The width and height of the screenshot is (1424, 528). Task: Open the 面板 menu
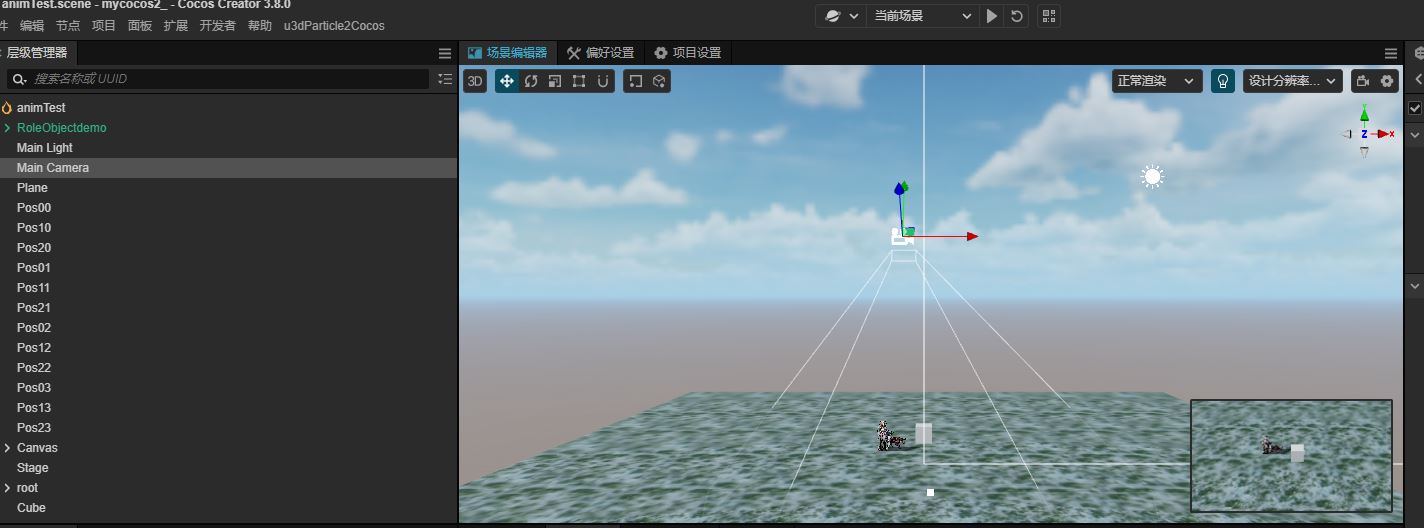pos(140,26)
